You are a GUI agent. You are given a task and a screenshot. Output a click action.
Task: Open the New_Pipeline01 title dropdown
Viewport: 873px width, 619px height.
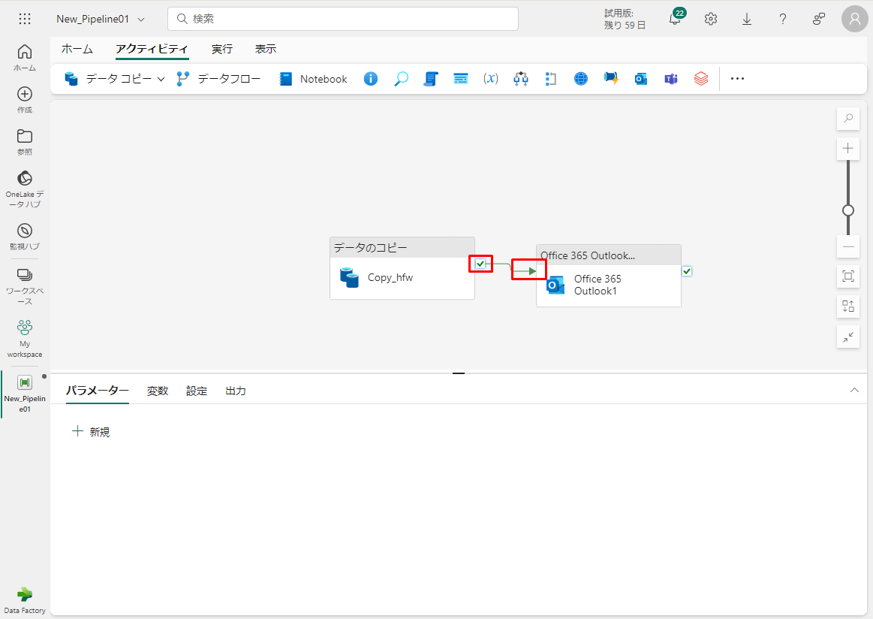141,19
